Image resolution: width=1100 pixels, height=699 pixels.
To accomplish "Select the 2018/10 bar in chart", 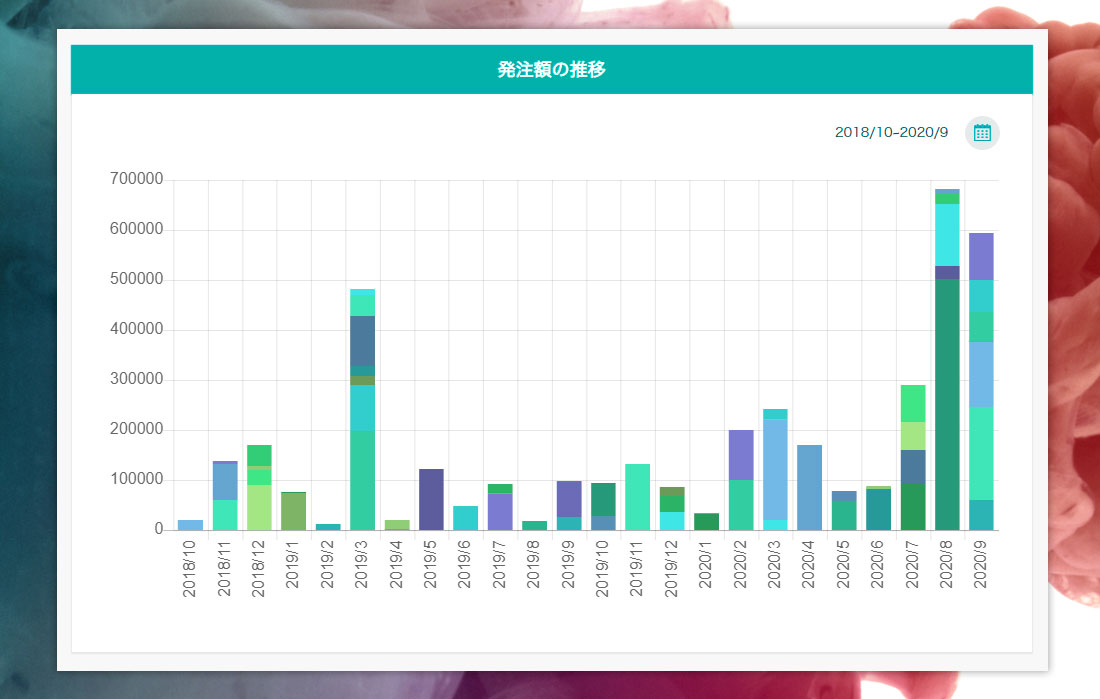I will pyautogui.click(x=190, y=525).
